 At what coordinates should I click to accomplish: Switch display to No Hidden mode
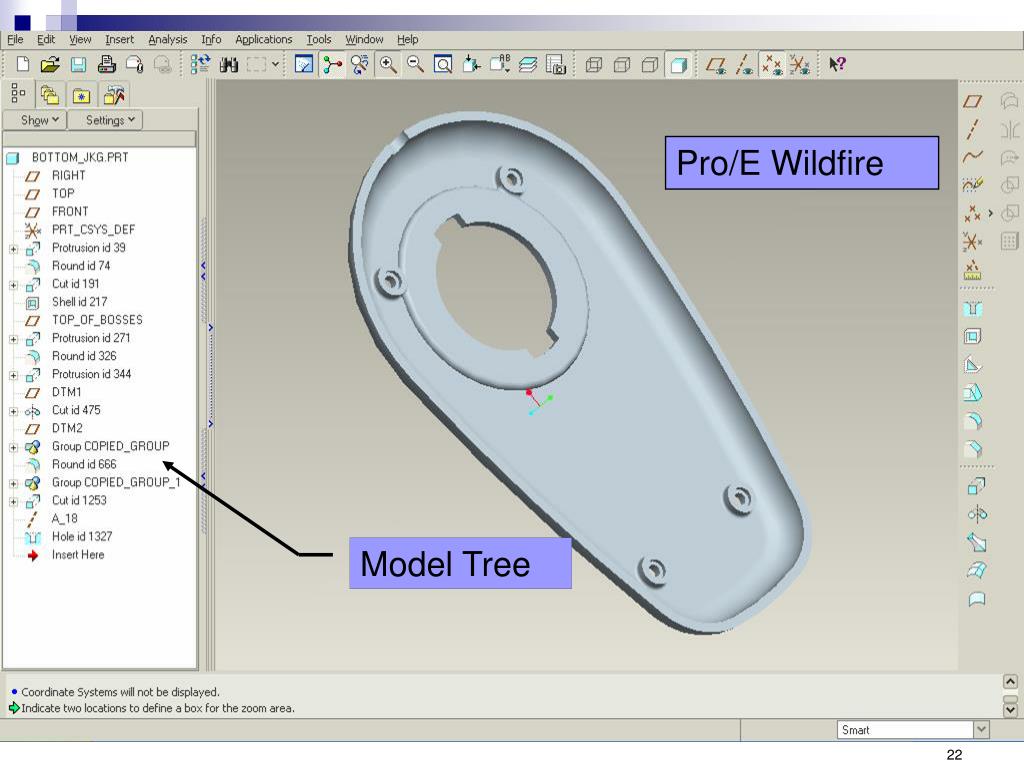point(650,64)
